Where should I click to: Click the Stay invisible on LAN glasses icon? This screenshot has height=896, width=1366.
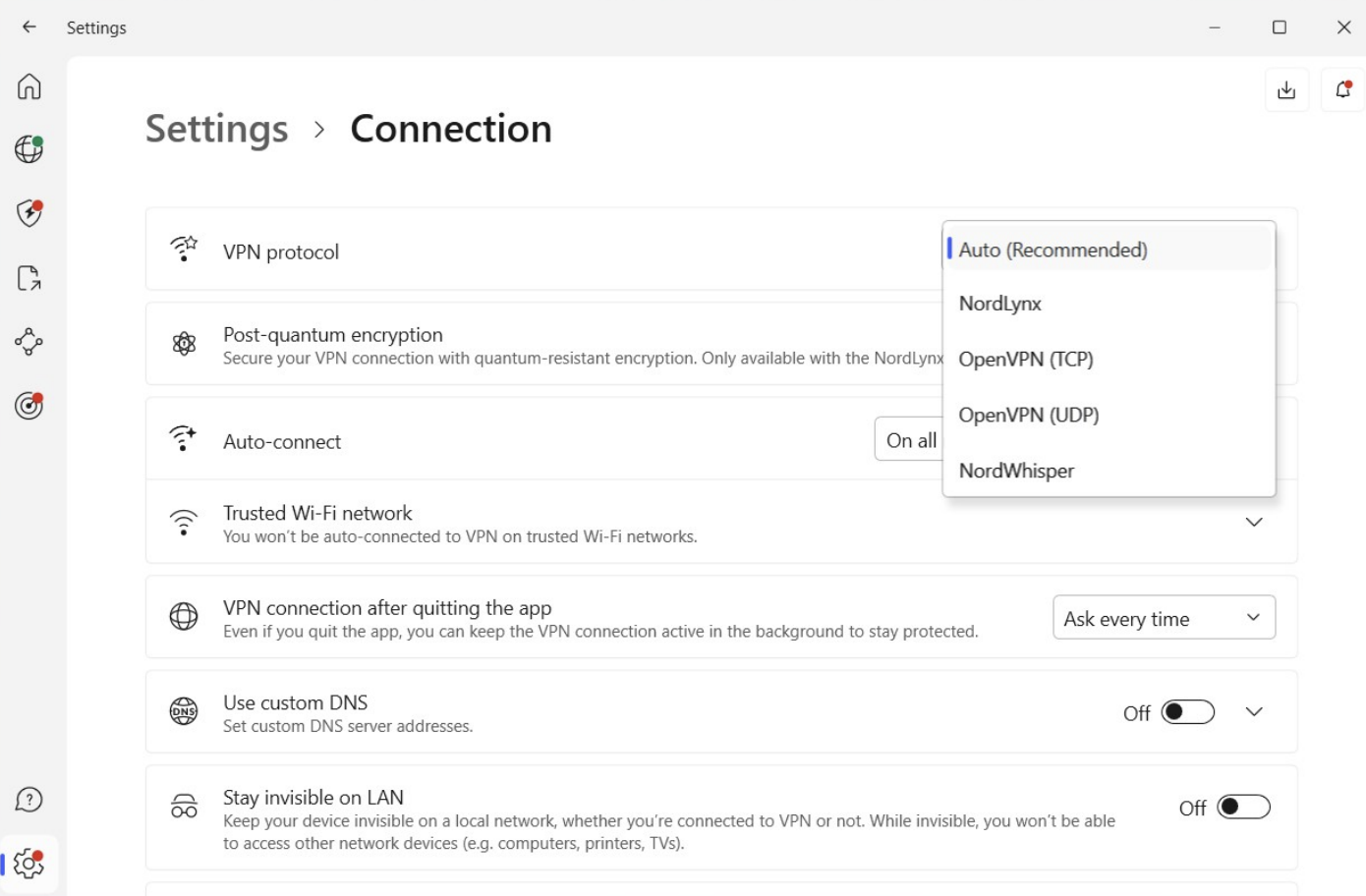tap(184, 807)
